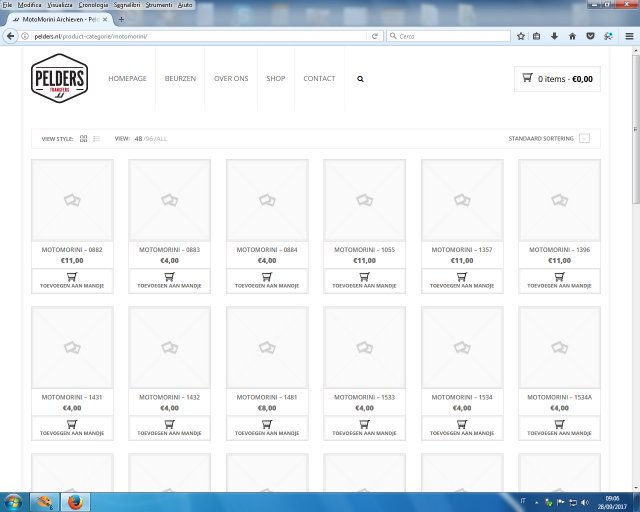Image resolution: width=640 pixels, height=512 pixels.
Task: Switch to list view style icon
Action: 96,139
